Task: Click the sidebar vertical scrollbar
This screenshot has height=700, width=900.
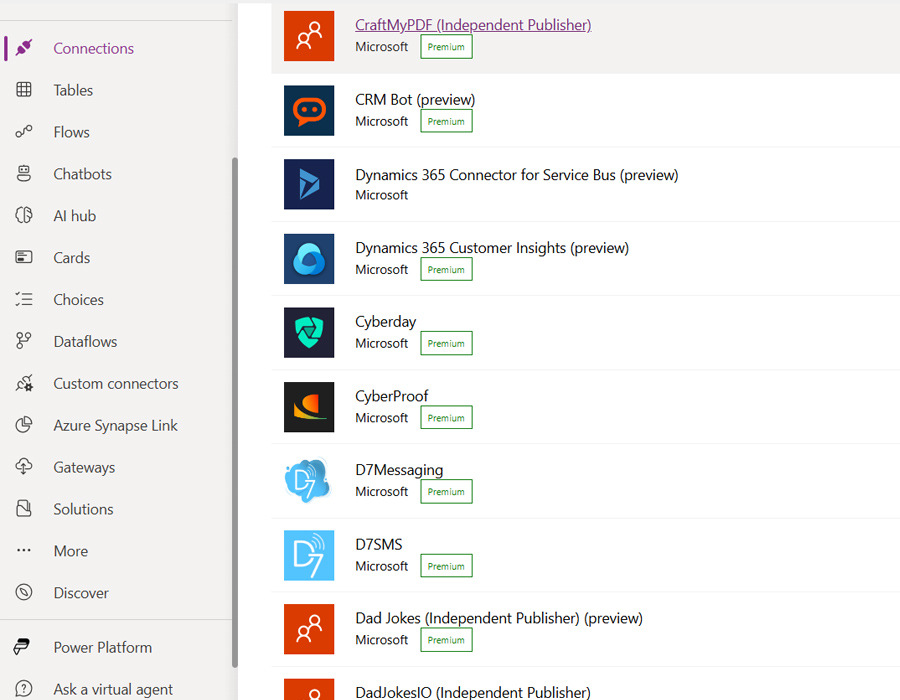Action: tap(234, 412)
